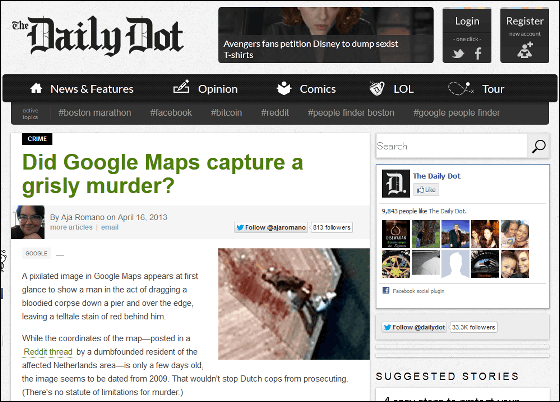Viewport: 560px width, 402px height.
Task: Open the Comics section
Action: click(318, 89)
